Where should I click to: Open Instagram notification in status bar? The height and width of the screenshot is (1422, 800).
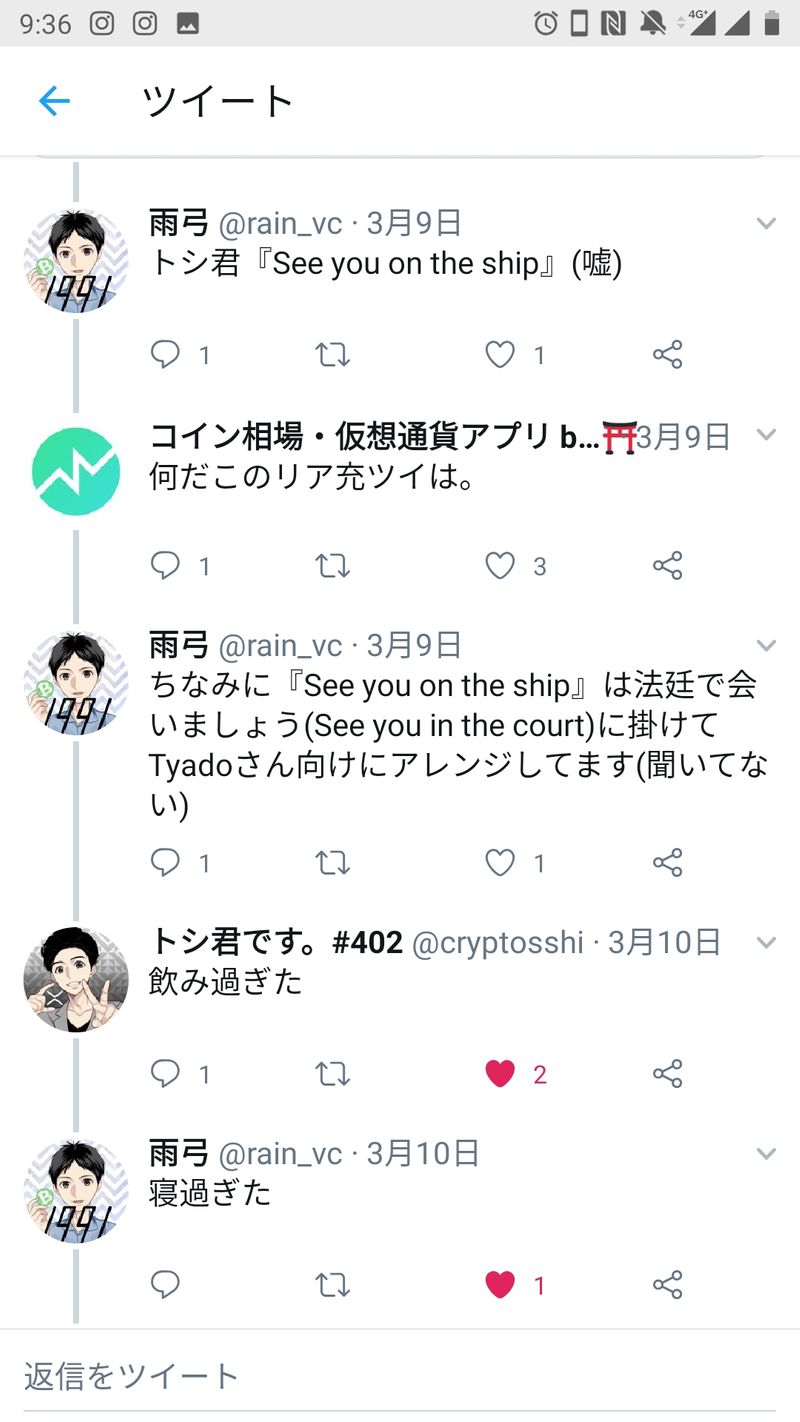102,23
